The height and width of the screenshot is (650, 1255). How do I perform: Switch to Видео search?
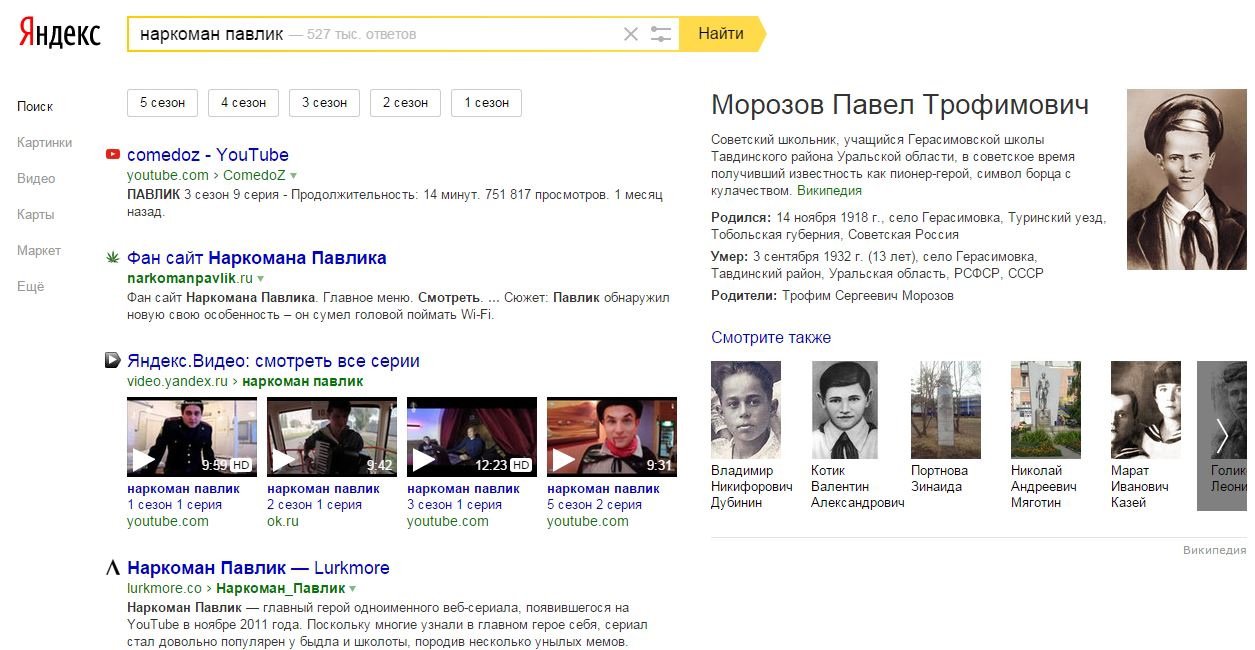[x=36, y=178]
